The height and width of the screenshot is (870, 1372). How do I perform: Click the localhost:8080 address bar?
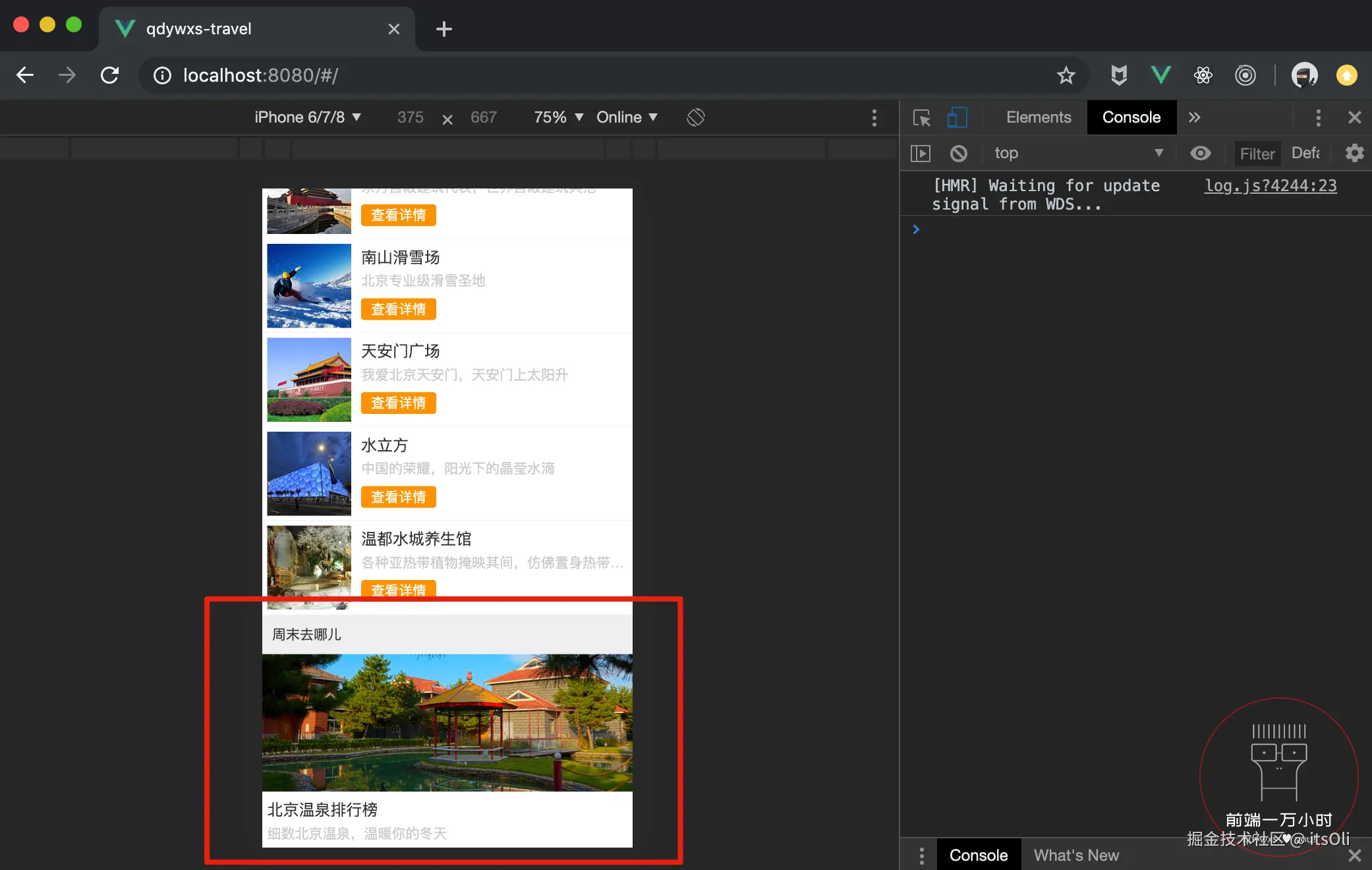[x=613, y=75]
